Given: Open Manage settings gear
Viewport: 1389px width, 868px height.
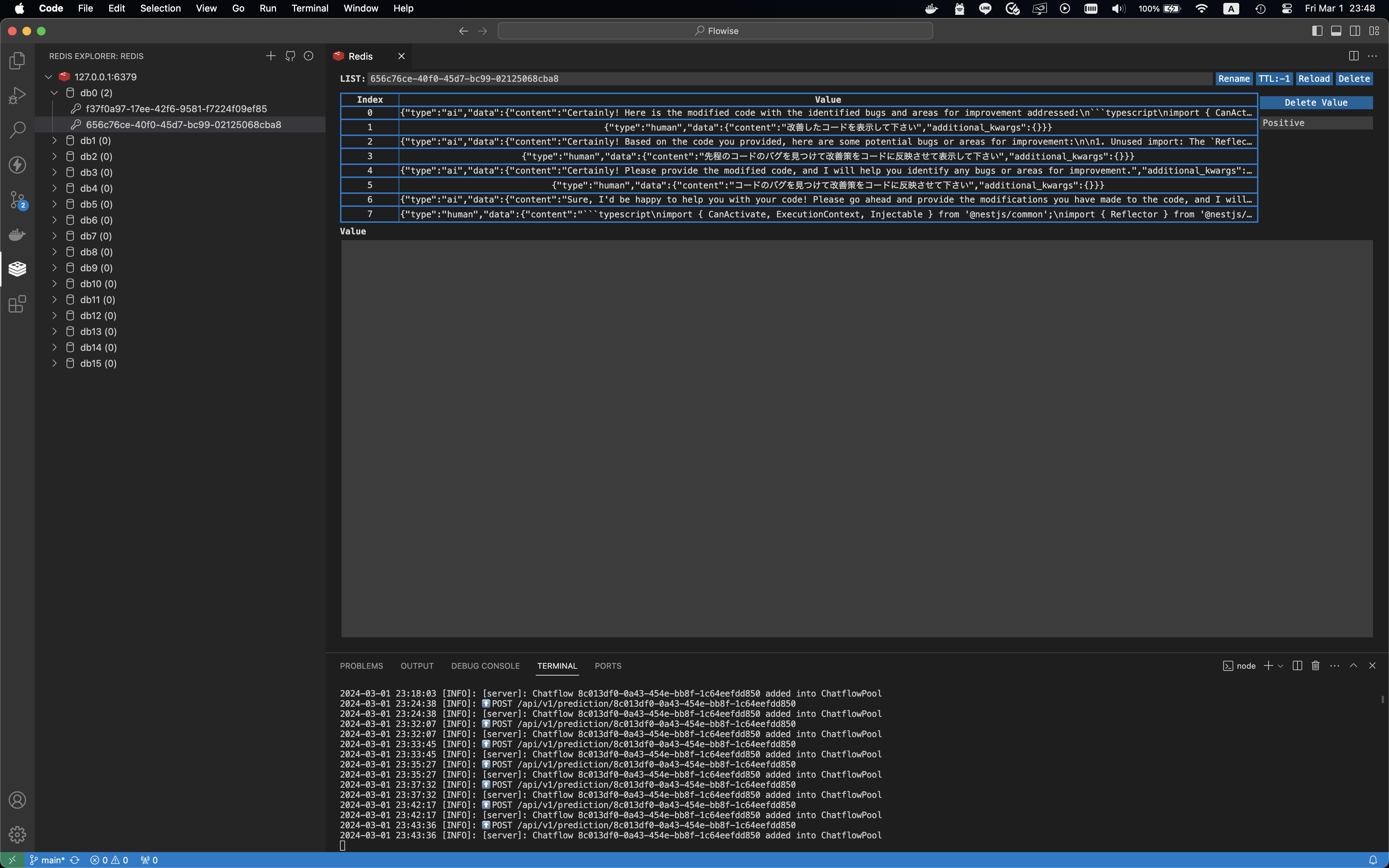Looking at the screenshot, I should point(17,834).
